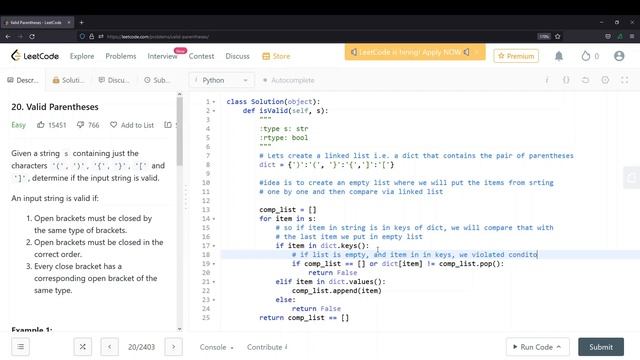
Task: Submit the solution
Action: point(601,347)
